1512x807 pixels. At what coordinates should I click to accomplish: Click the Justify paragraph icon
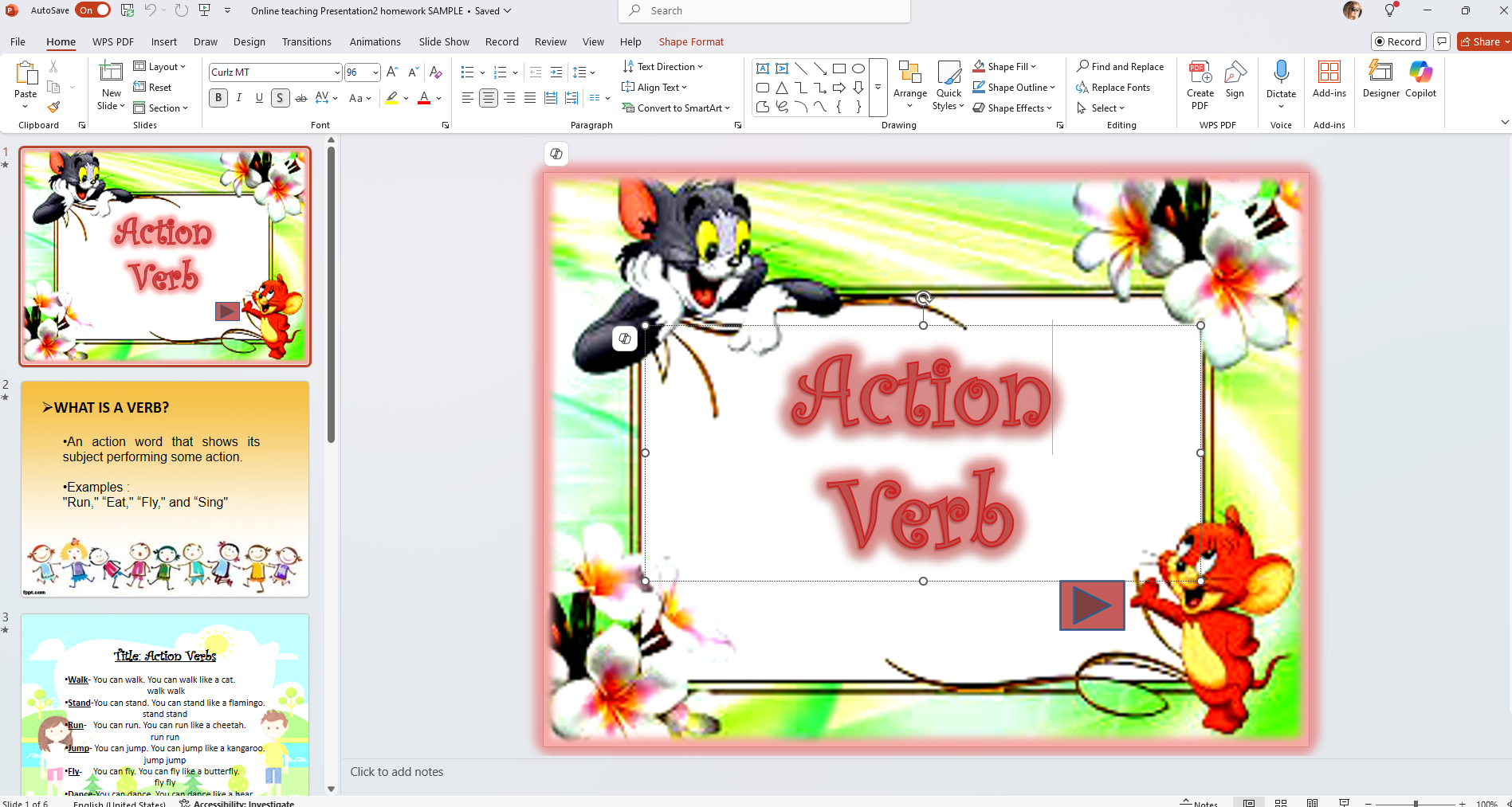(x=530, y=98)
